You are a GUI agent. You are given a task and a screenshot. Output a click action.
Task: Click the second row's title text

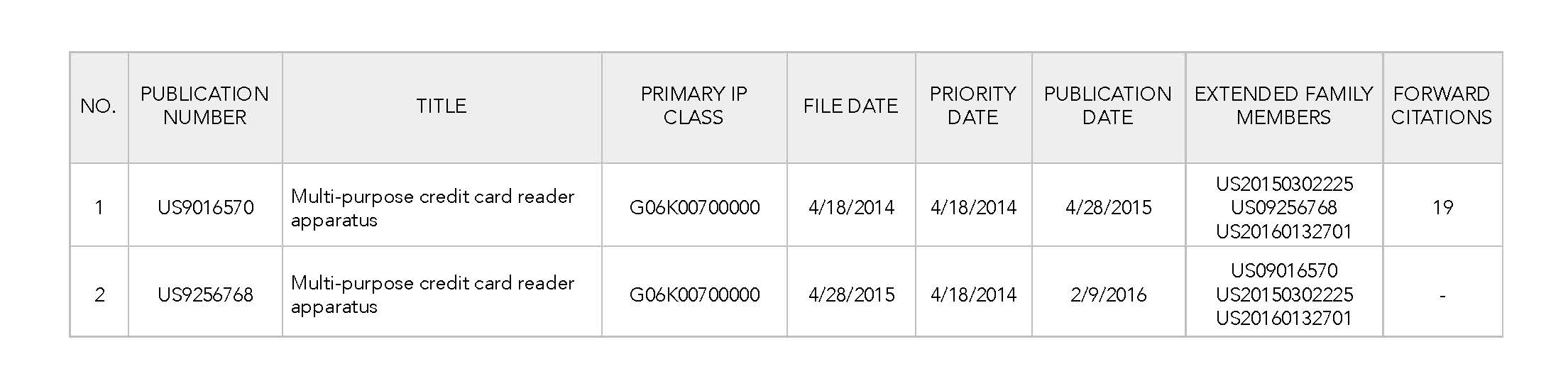tap(432, 294)
